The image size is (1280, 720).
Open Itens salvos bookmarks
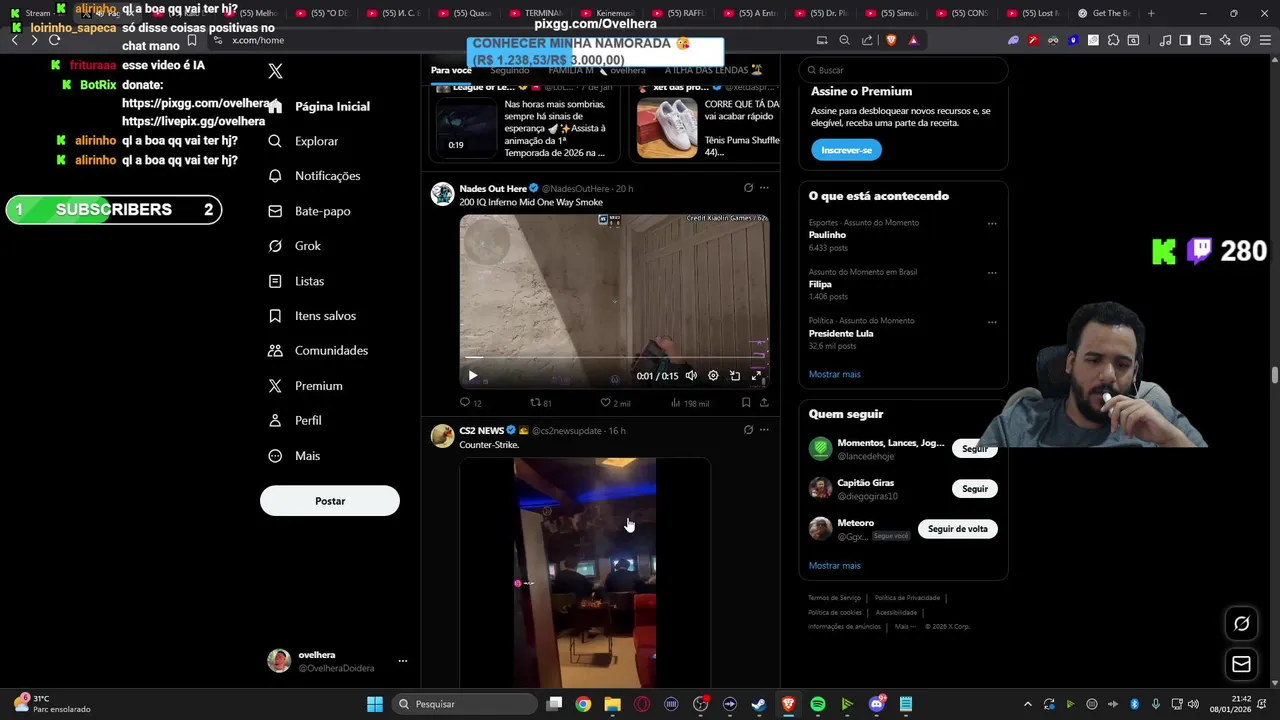(312, 316)
